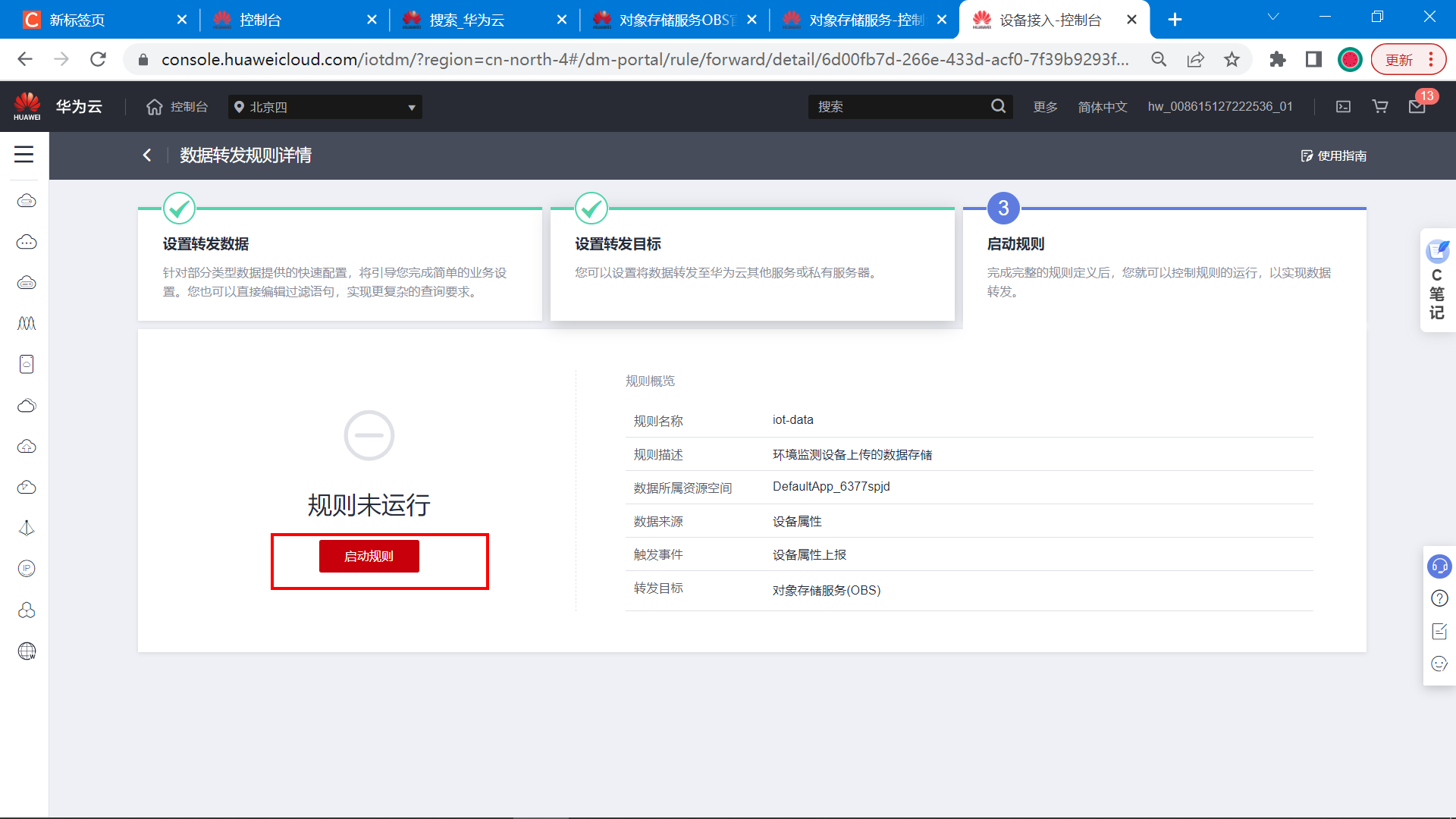Viewport: 1456px width, 819px height.
Task: Switch to the 搜索_华为云 browser tab
Action: (x=466, y=20)
